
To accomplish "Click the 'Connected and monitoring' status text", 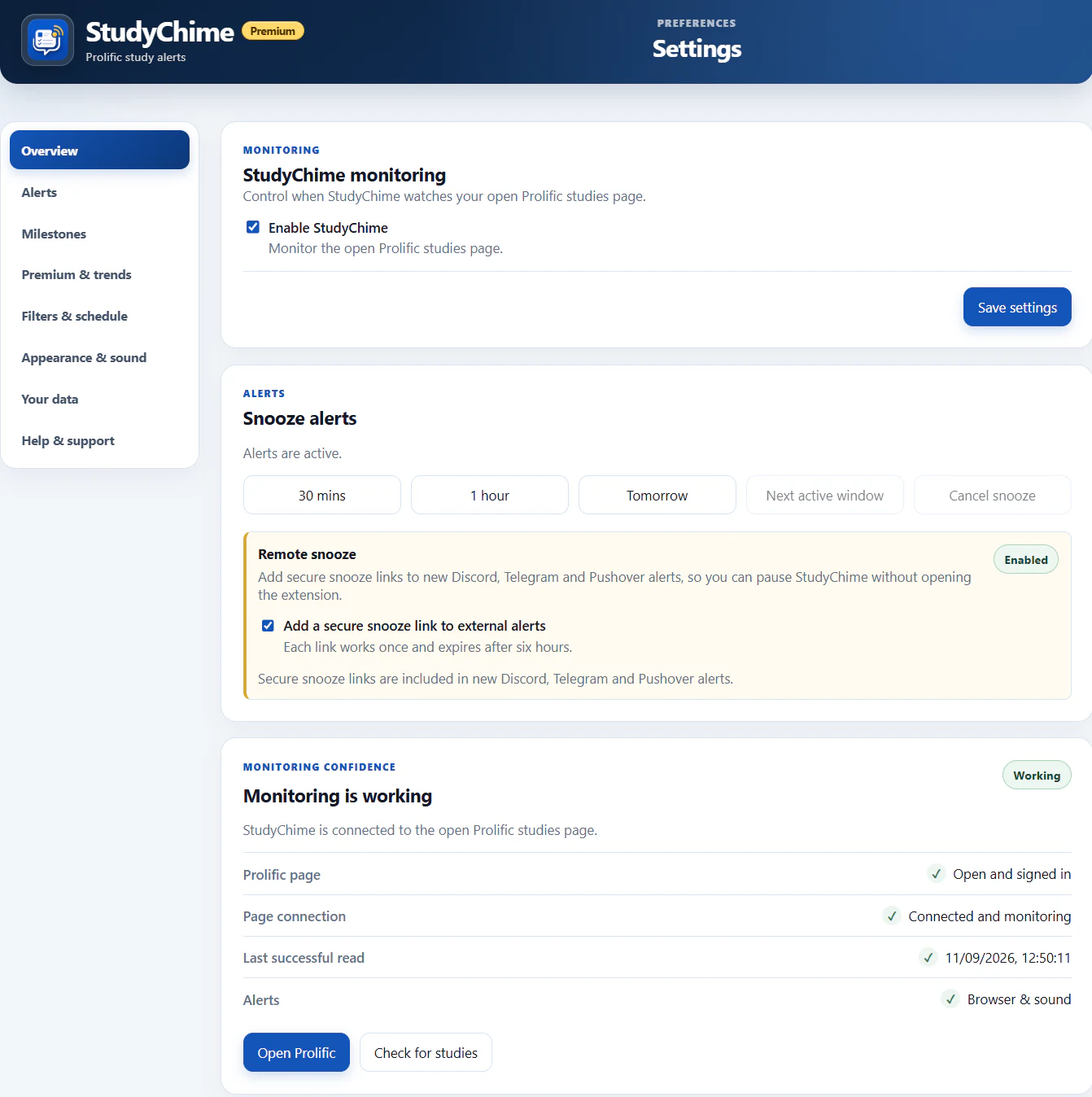I will [x=989, y=916].
